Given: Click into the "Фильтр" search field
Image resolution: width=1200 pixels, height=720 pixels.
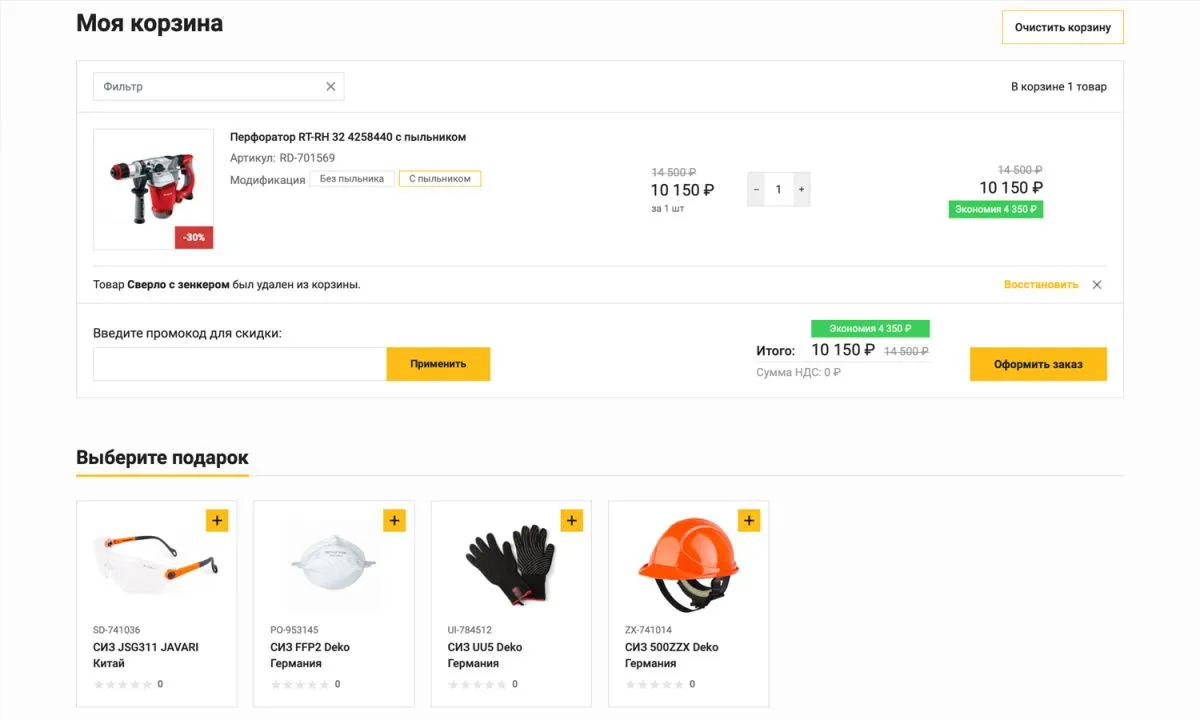Looking at the screenshot, I should coord(210,87).
